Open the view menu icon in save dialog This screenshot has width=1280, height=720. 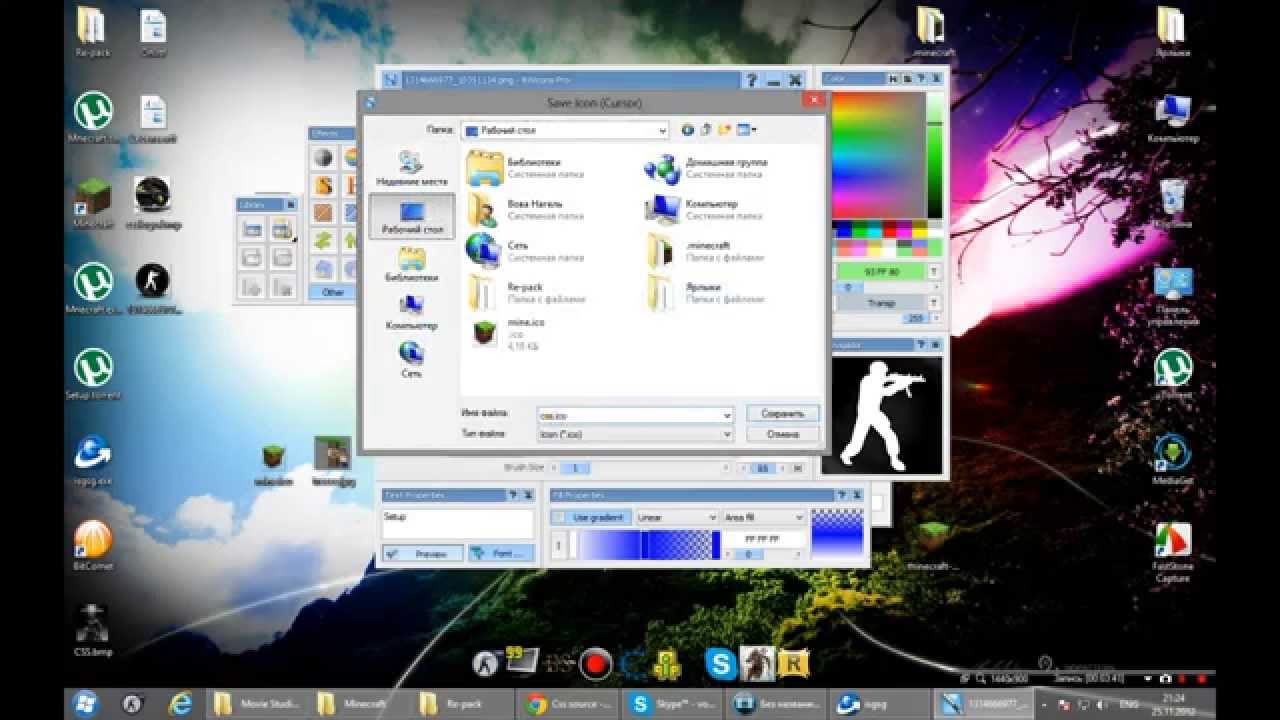point(746,130)
